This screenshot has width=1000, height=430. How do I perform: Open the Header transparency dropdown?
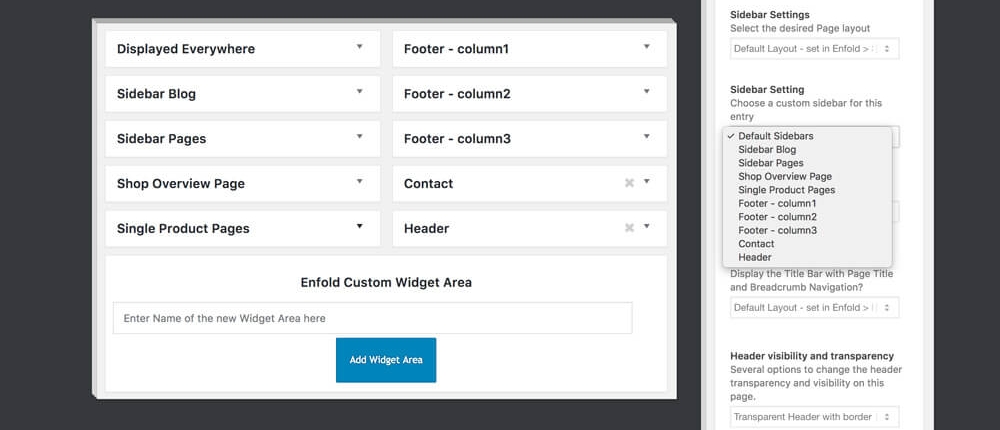[814, 417]
